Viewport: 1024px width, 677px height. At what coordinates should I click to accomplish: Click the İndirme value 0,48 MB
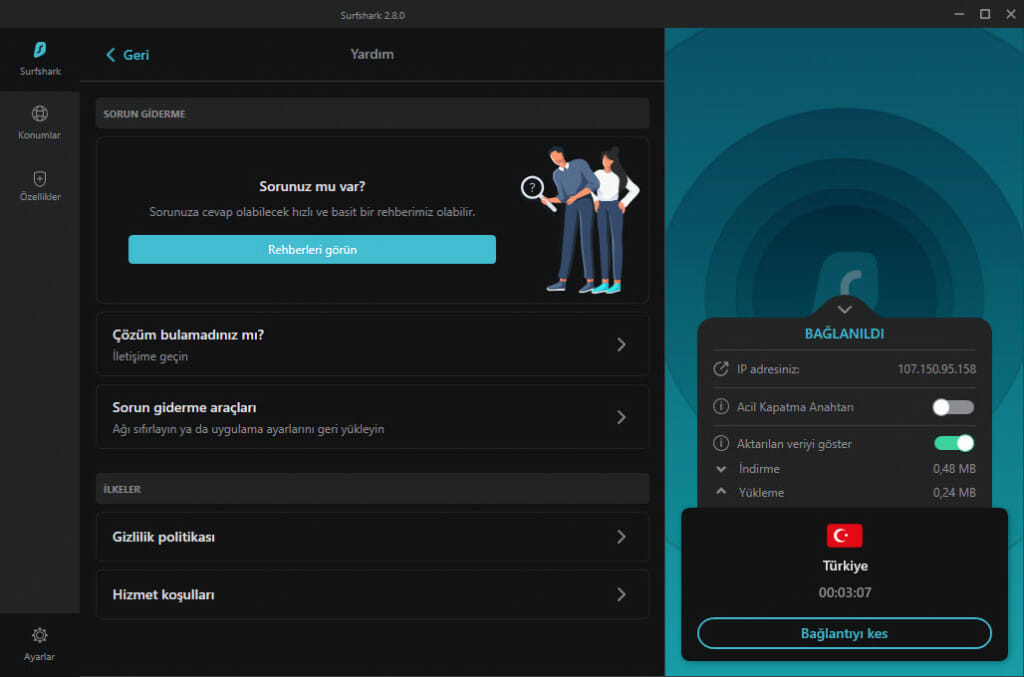[x=954, y=469]
